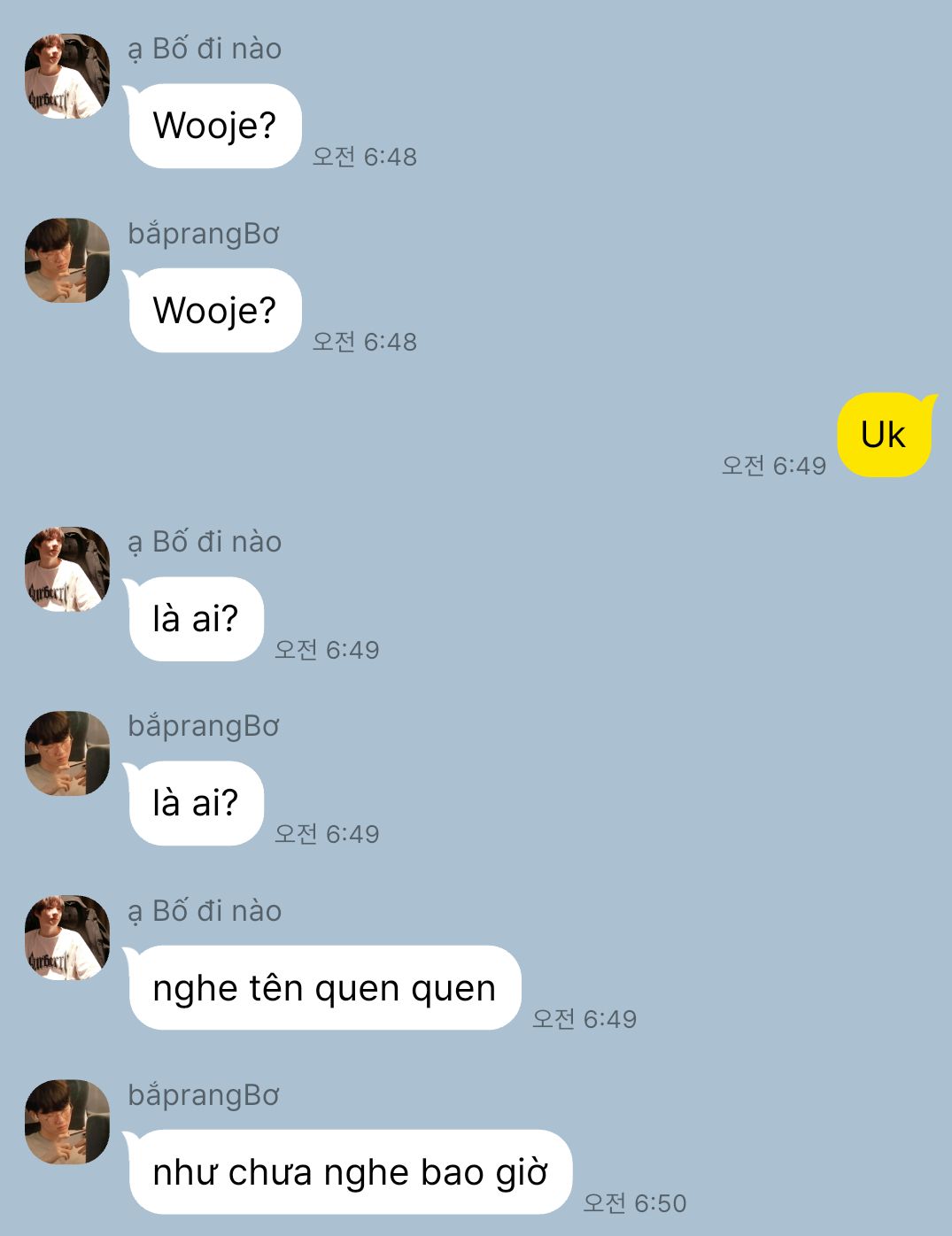
Task: Open ạ Bố đi nào avatar above là ai?
Action: [x=67, y=569]
